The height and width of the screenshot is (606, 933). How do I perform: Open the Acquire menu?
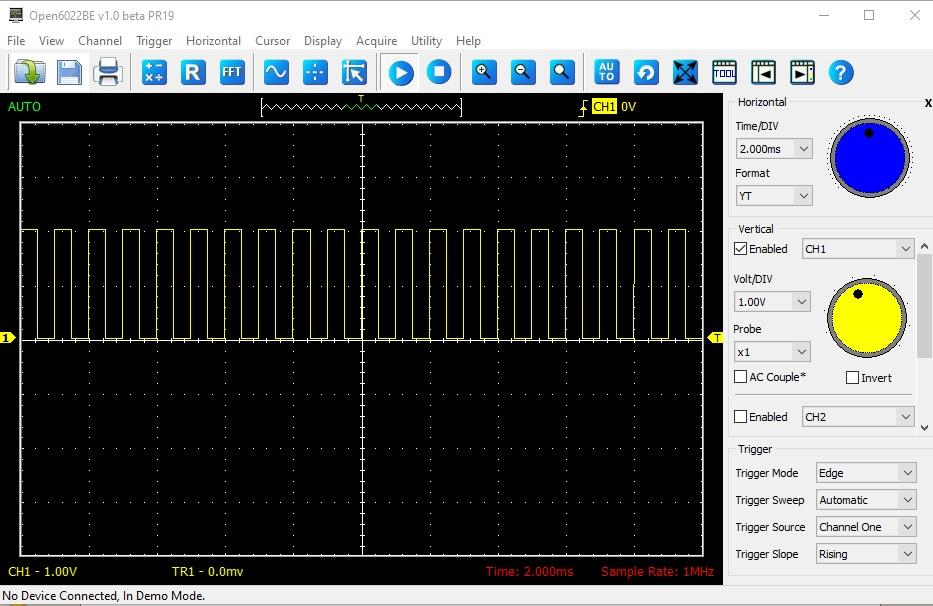click(x=376, y=41)
